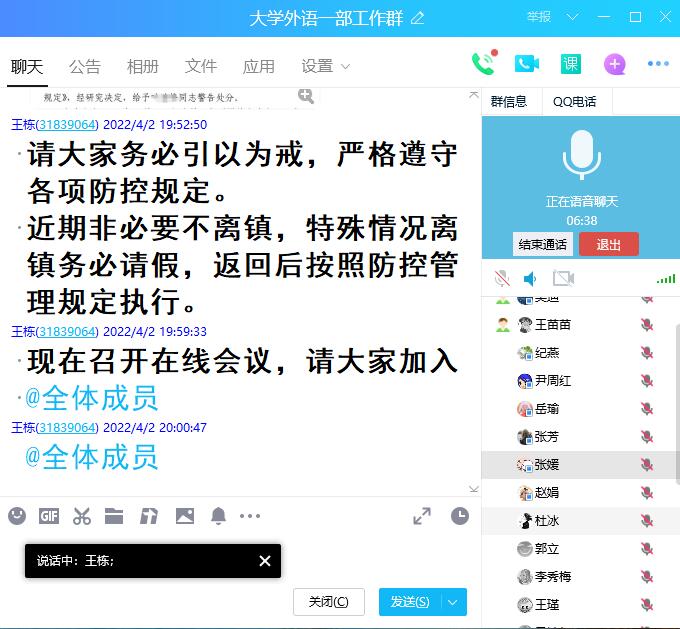Select member 张媛 in the list
Viewport: 680px width, 629px height.
(547, 464)
